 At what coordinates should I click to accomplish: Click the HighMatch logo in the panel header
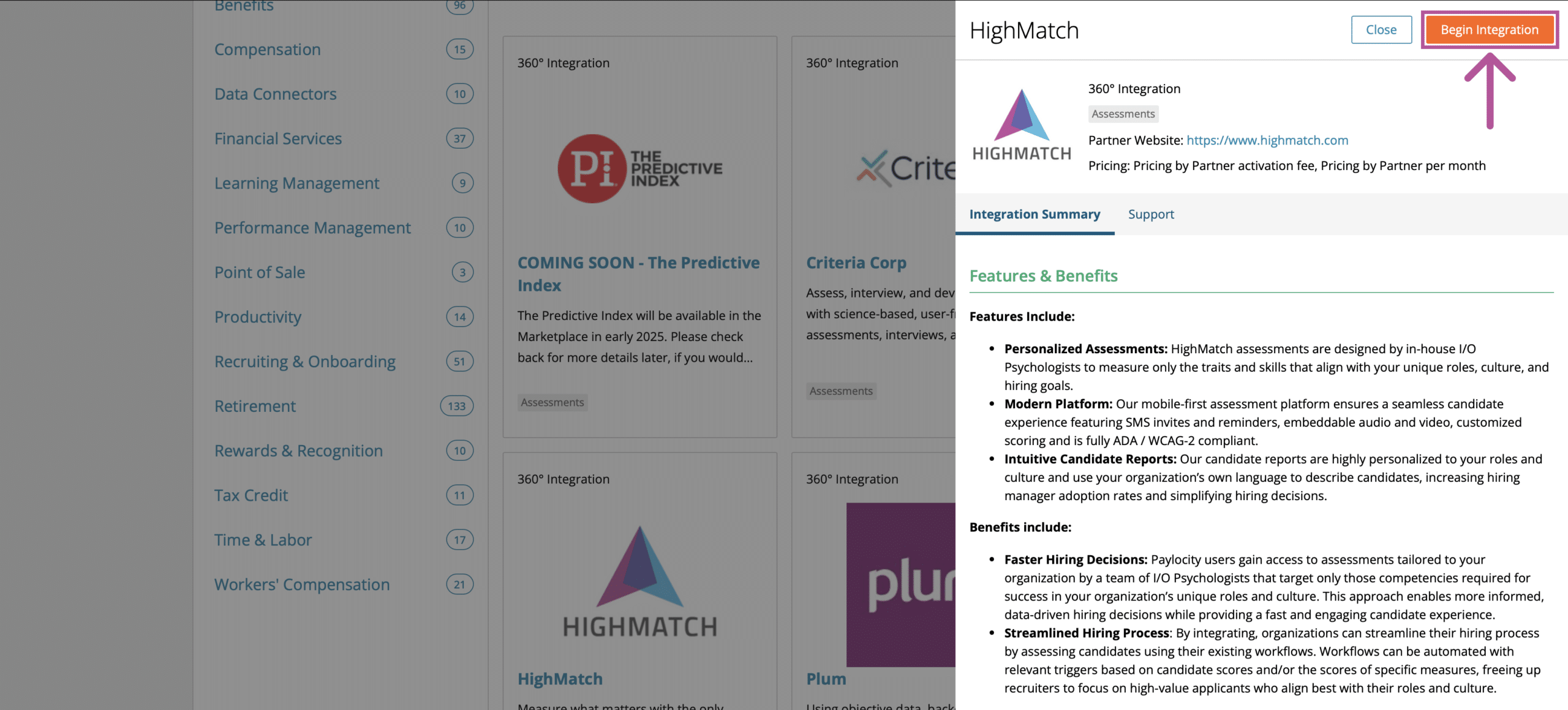(x=1022, y=125)
